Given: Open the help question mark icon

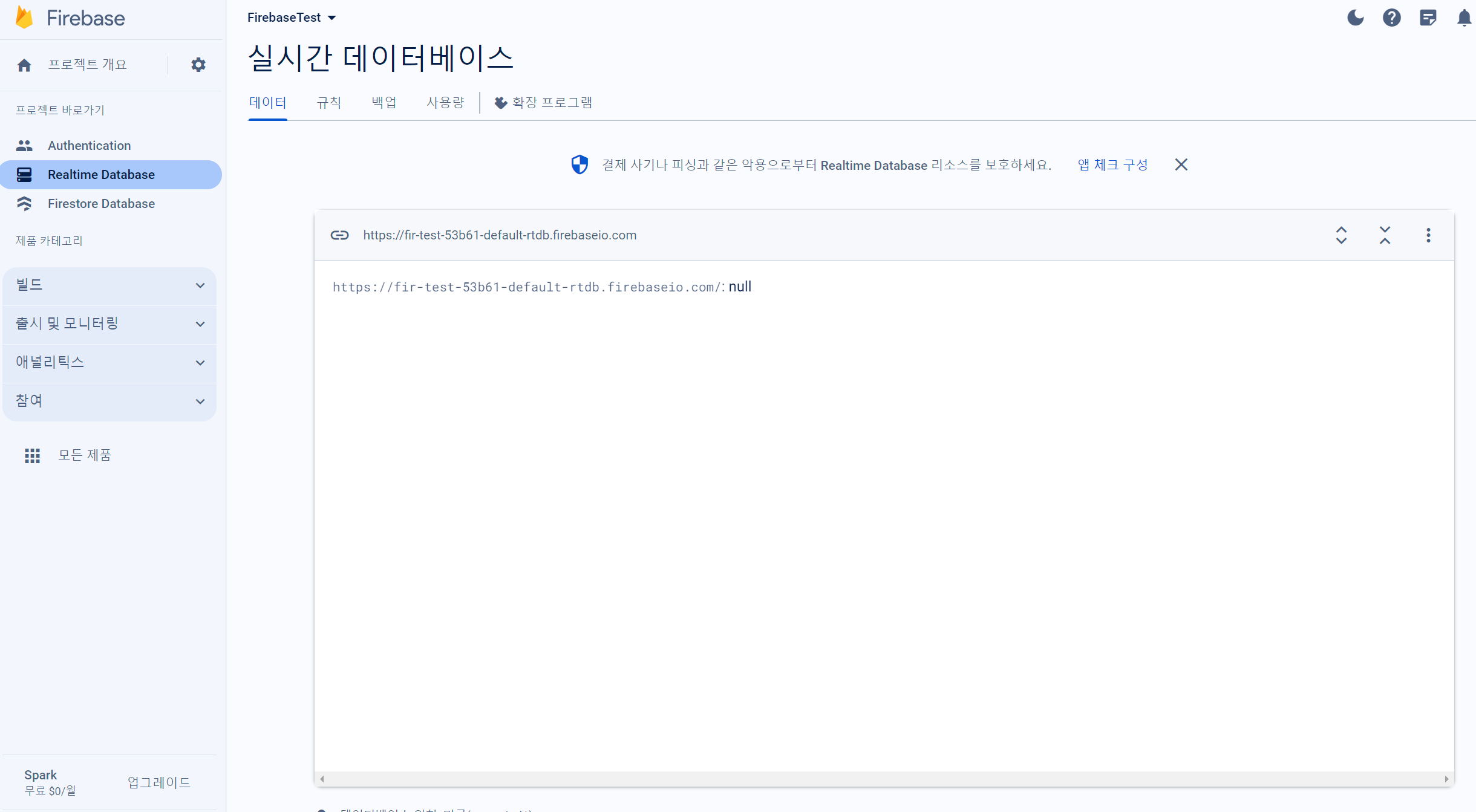Looking at the screenshot, I should (x=1391, y=18).
